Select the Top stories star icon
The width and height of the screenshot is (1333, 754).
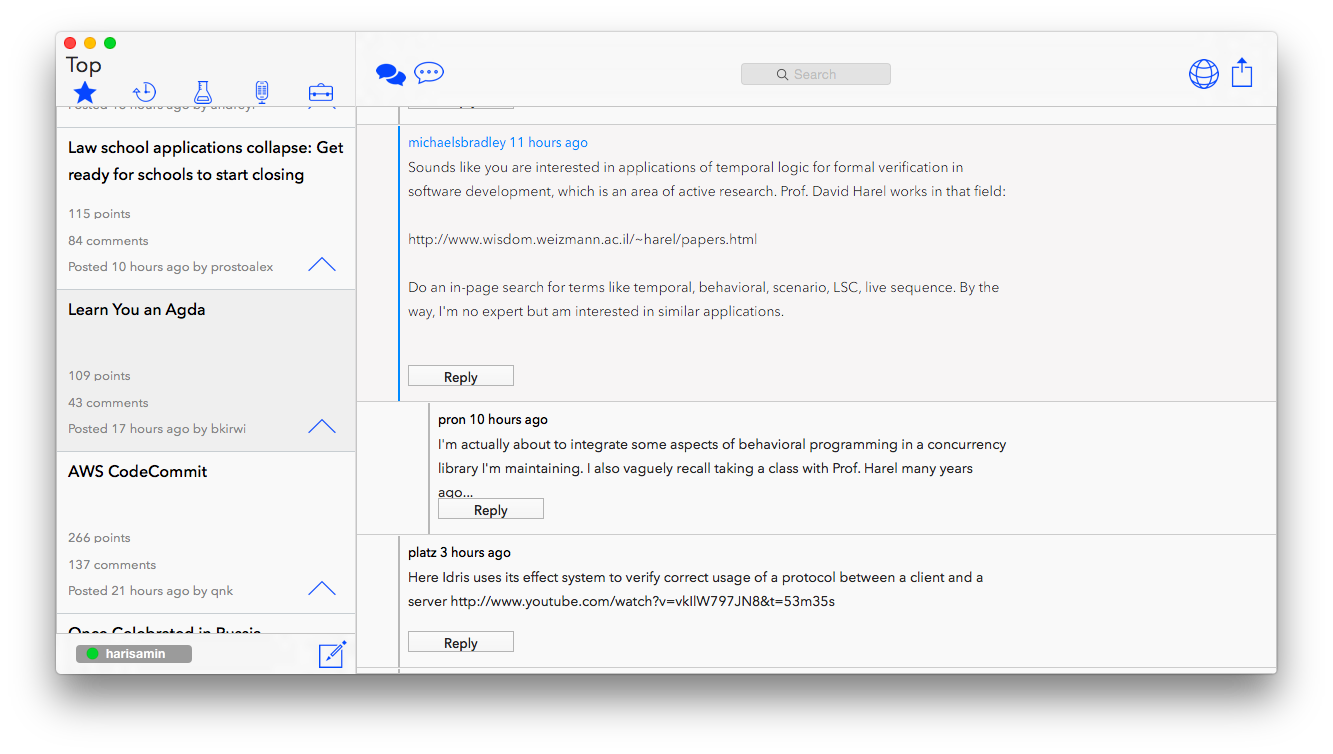click(84, 91)
